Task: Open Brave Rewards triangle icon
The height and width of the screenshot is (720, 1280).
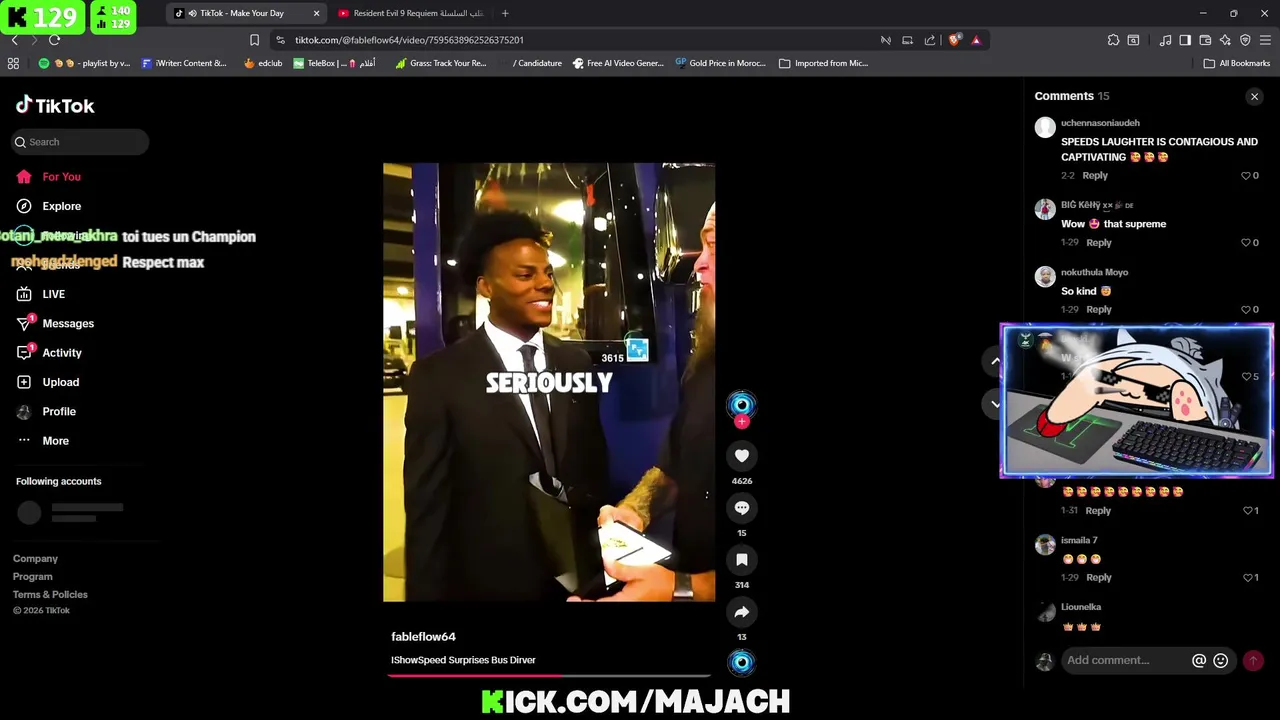Action: tap(976, 40)
